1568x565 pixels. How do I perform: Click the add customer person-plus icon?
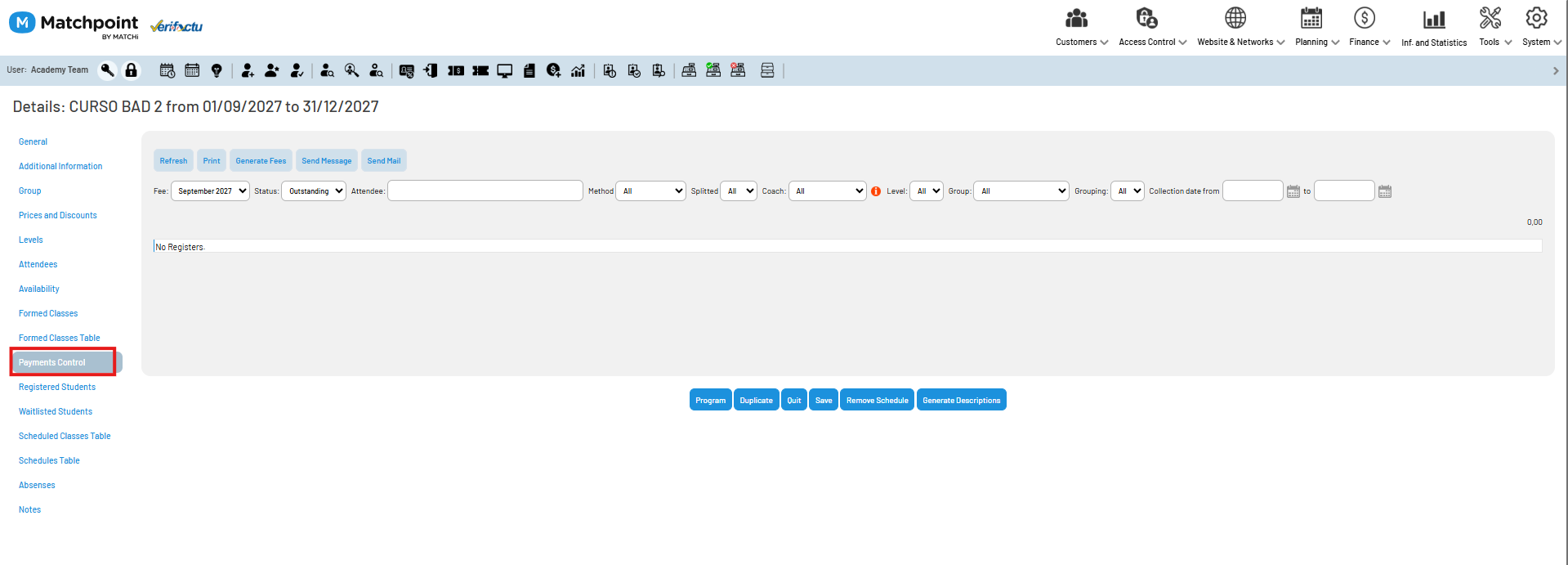click(x=248, y=70)
